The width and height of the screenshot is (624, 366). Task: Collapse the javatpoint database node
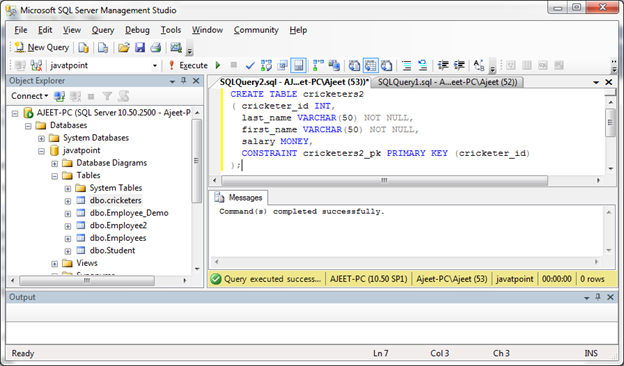pos(41,151)
